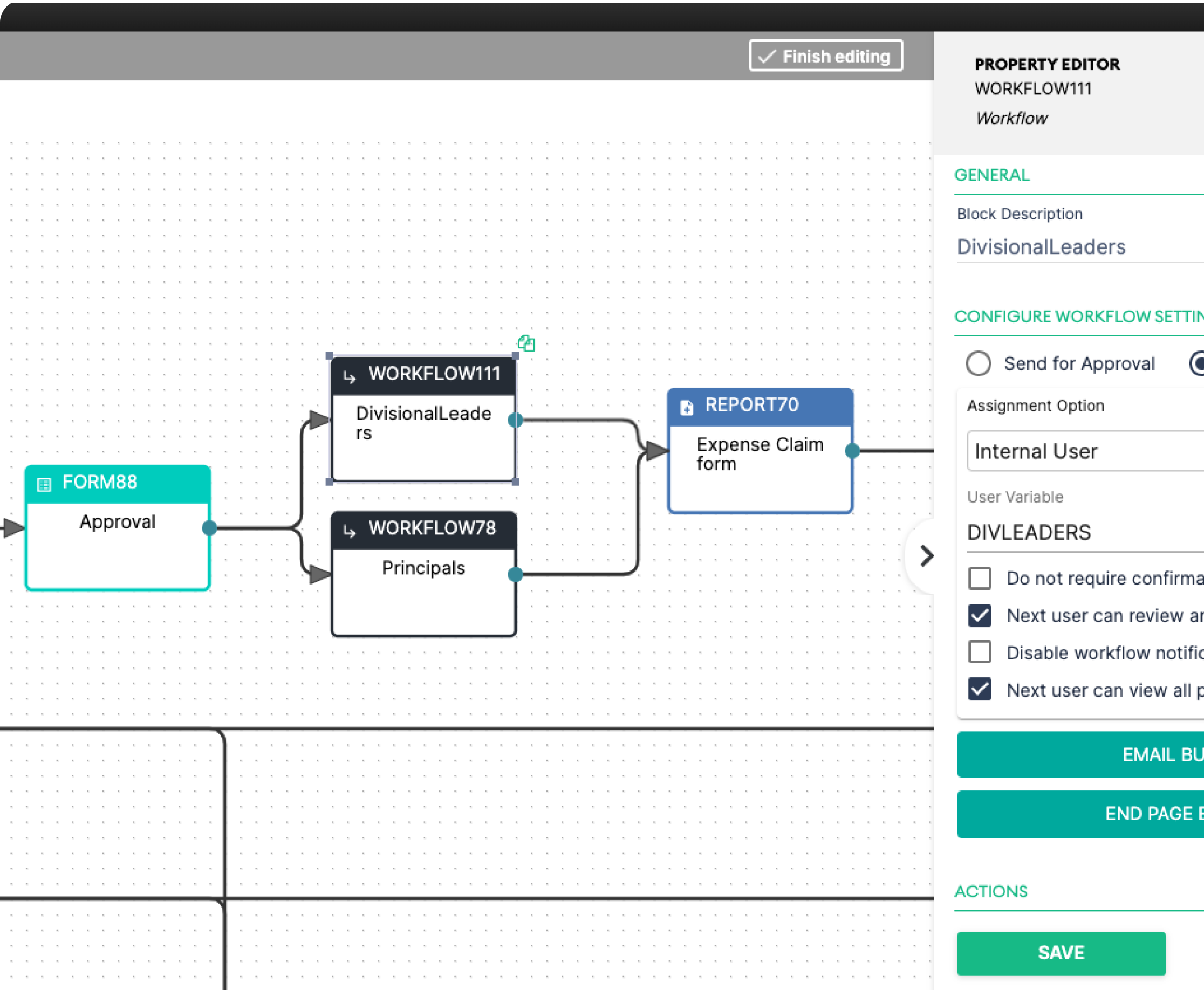
Task: Click the WORKFLOW111 block arrow icon
Action: (349, 376)
